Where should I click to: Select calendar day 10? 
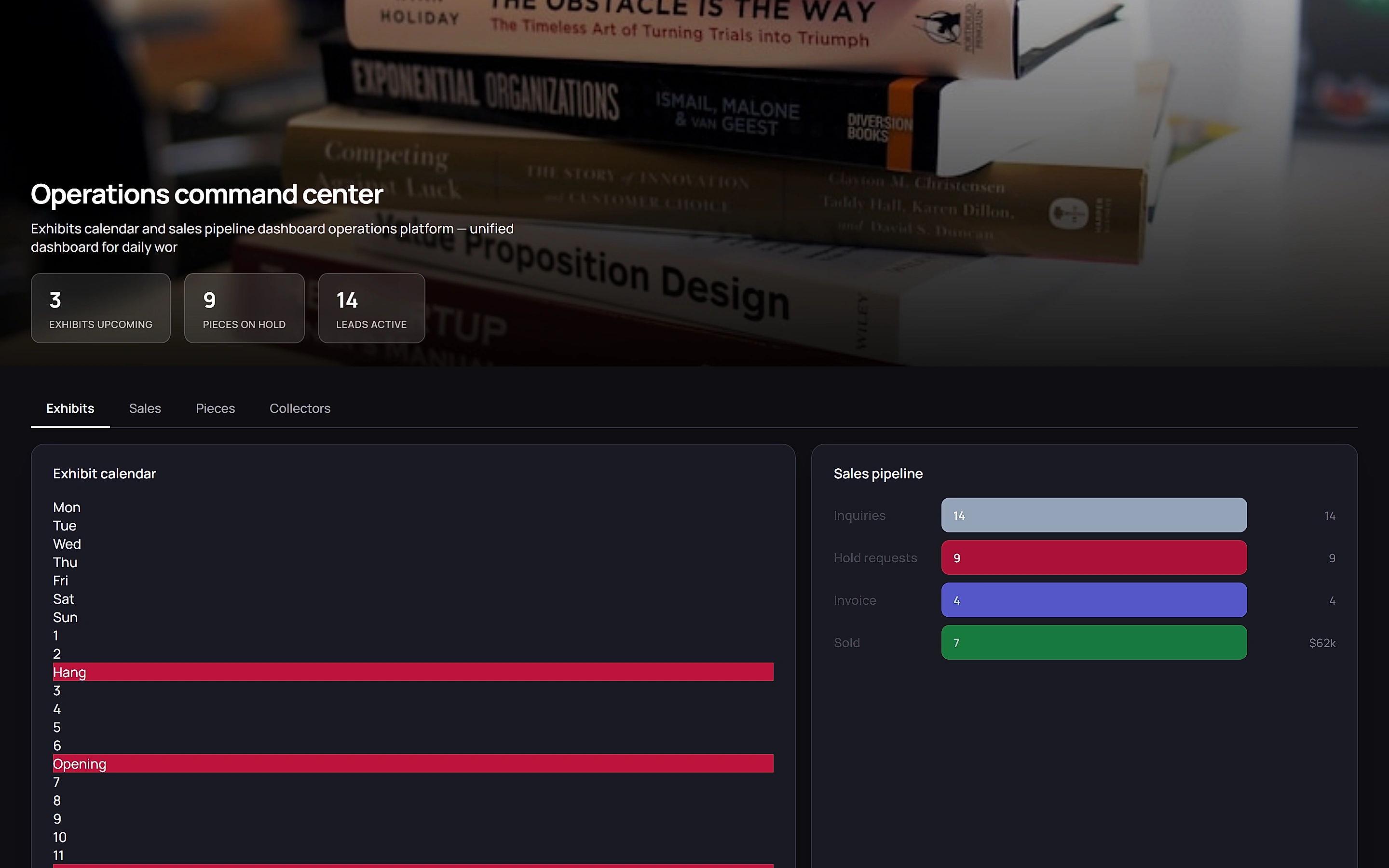point(60,838)
